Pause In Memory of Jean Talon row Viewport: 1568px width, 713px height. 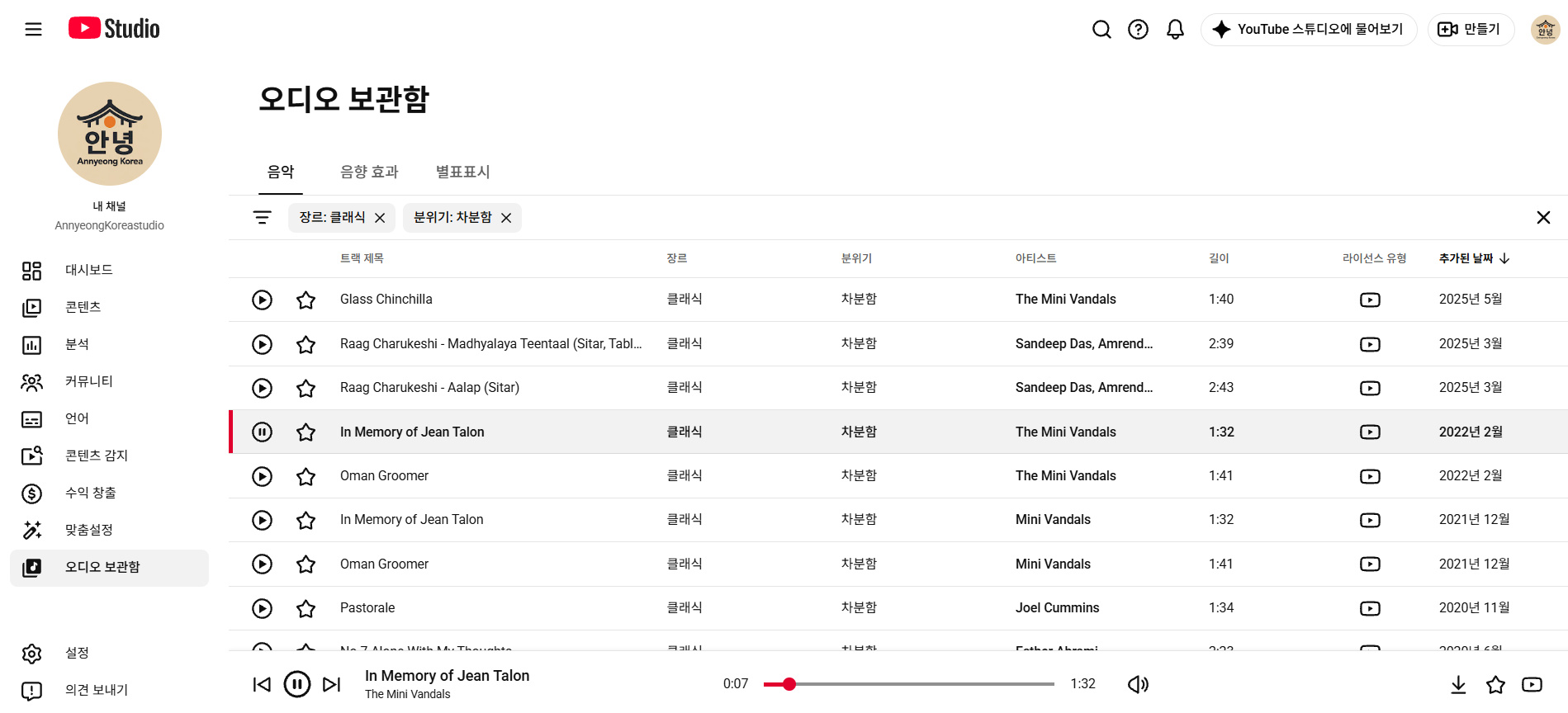262,432
